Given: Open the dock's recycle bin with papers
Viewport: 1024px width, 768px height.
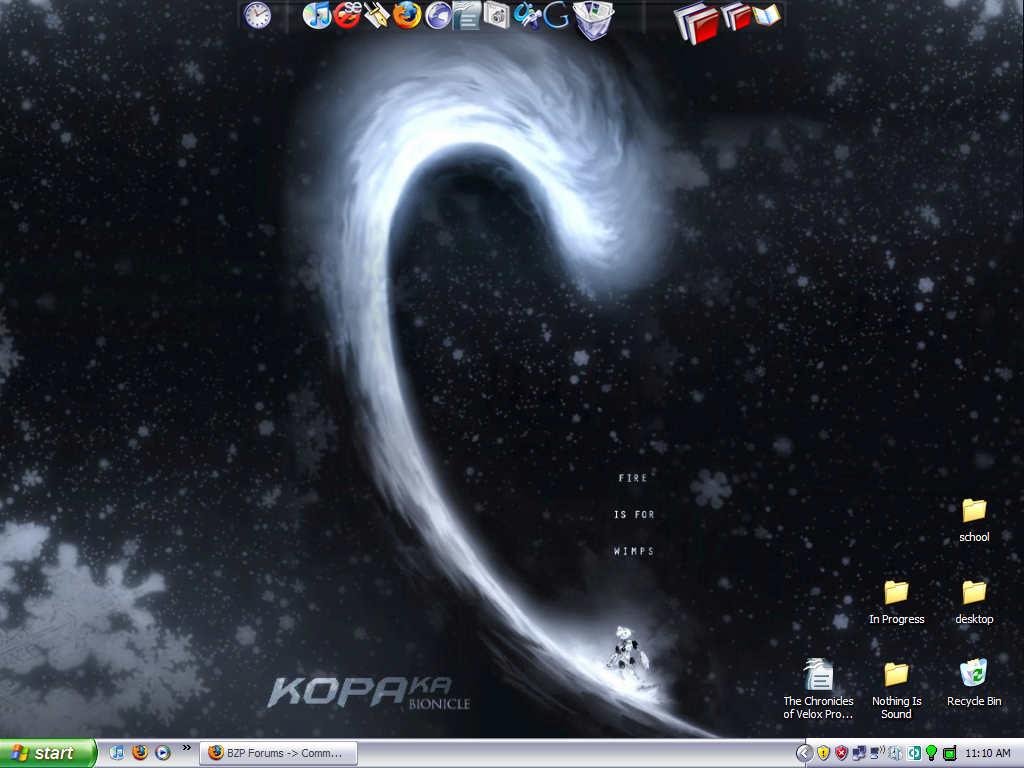Looking at the screenshot, I should 594,18.
